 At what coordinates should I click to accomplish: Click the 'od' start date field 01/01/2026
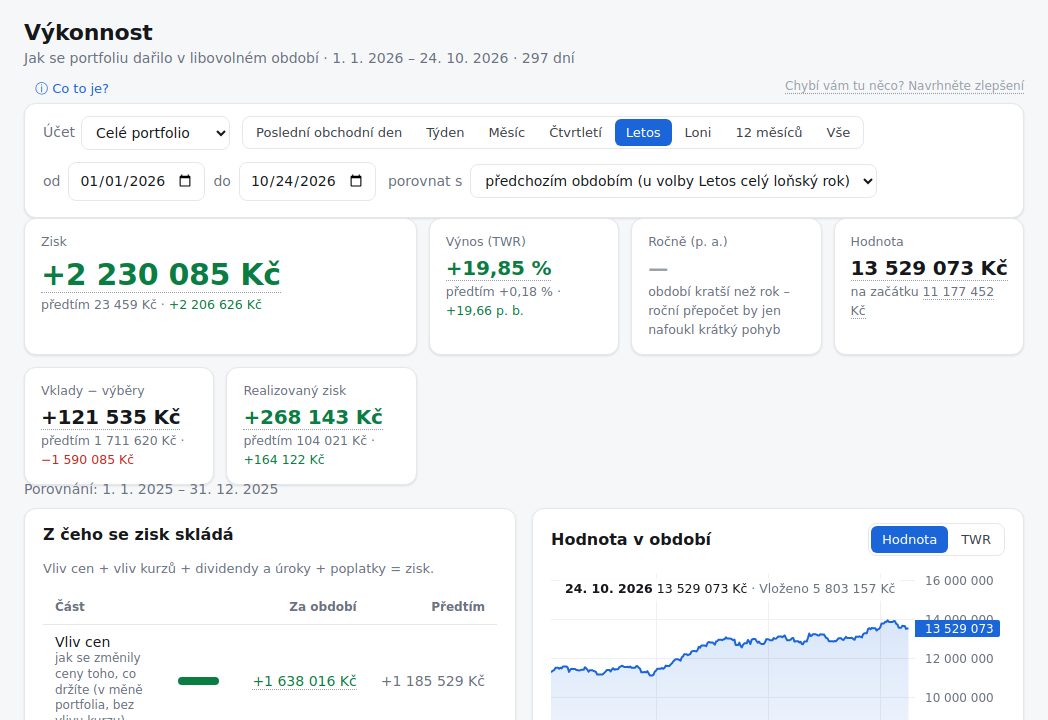136,181
